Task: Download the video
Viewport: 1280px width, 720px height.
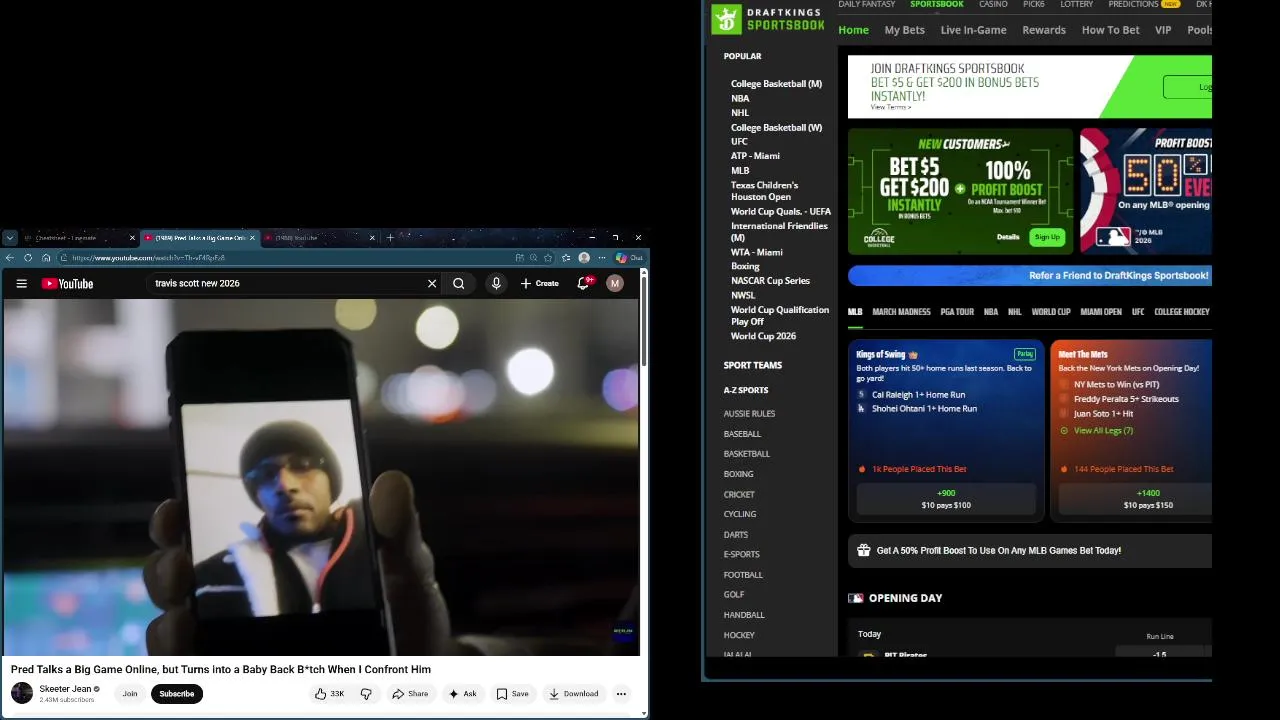Action: pos(573,693)
